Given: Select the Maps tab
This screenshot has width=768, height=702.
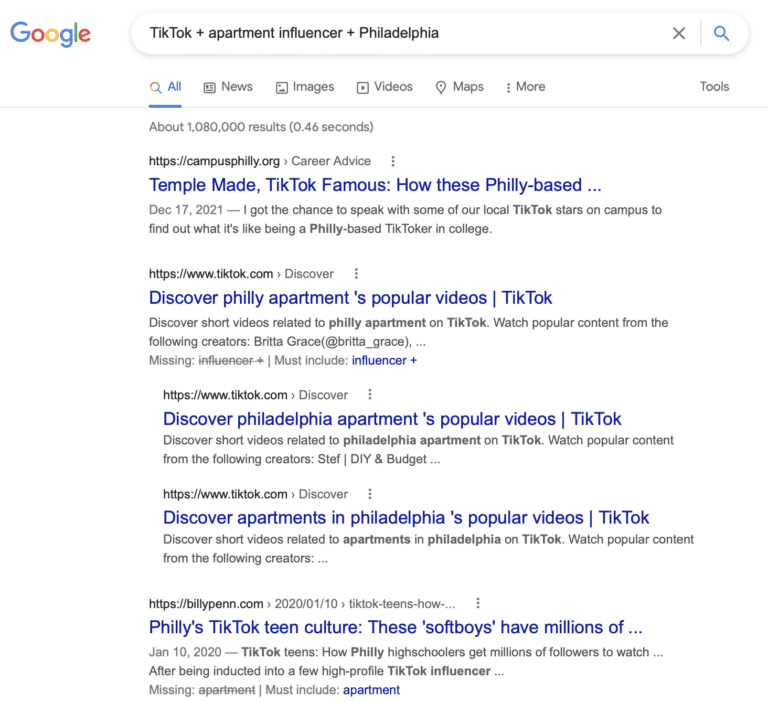Looking at the screenshot, I should pos(459,87).
